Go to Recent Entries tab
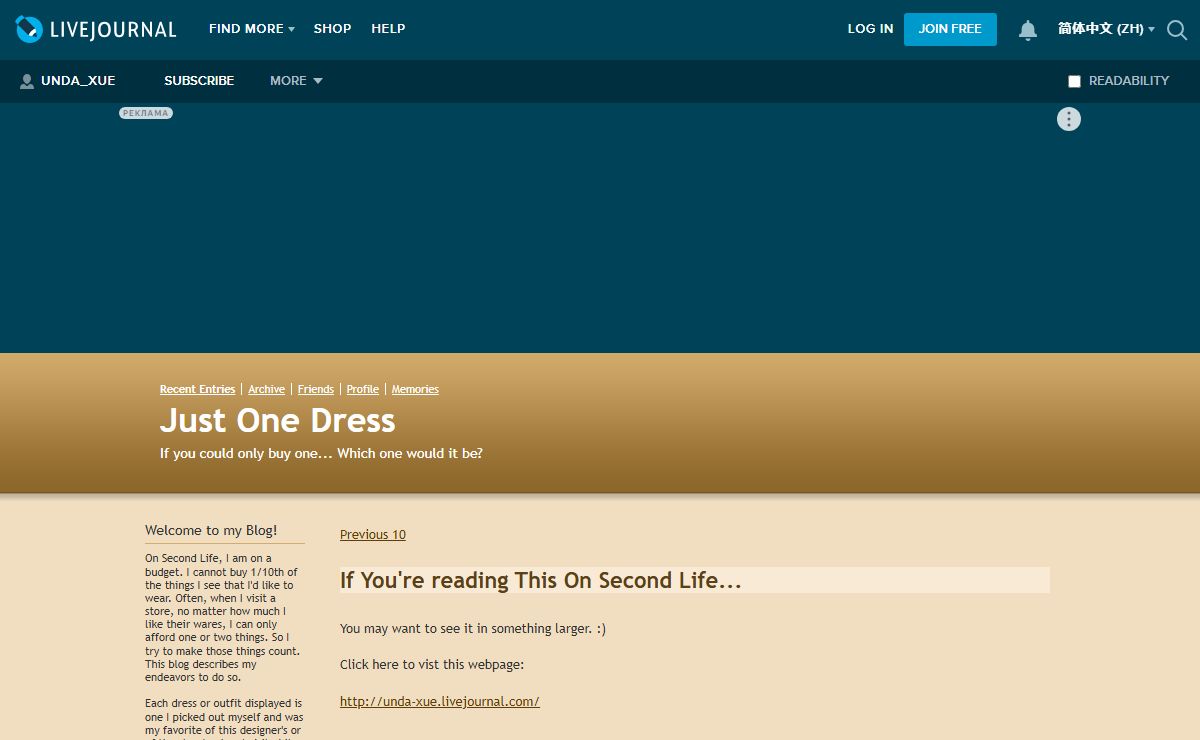1200x740 pixels. click(x=198, y=389)
